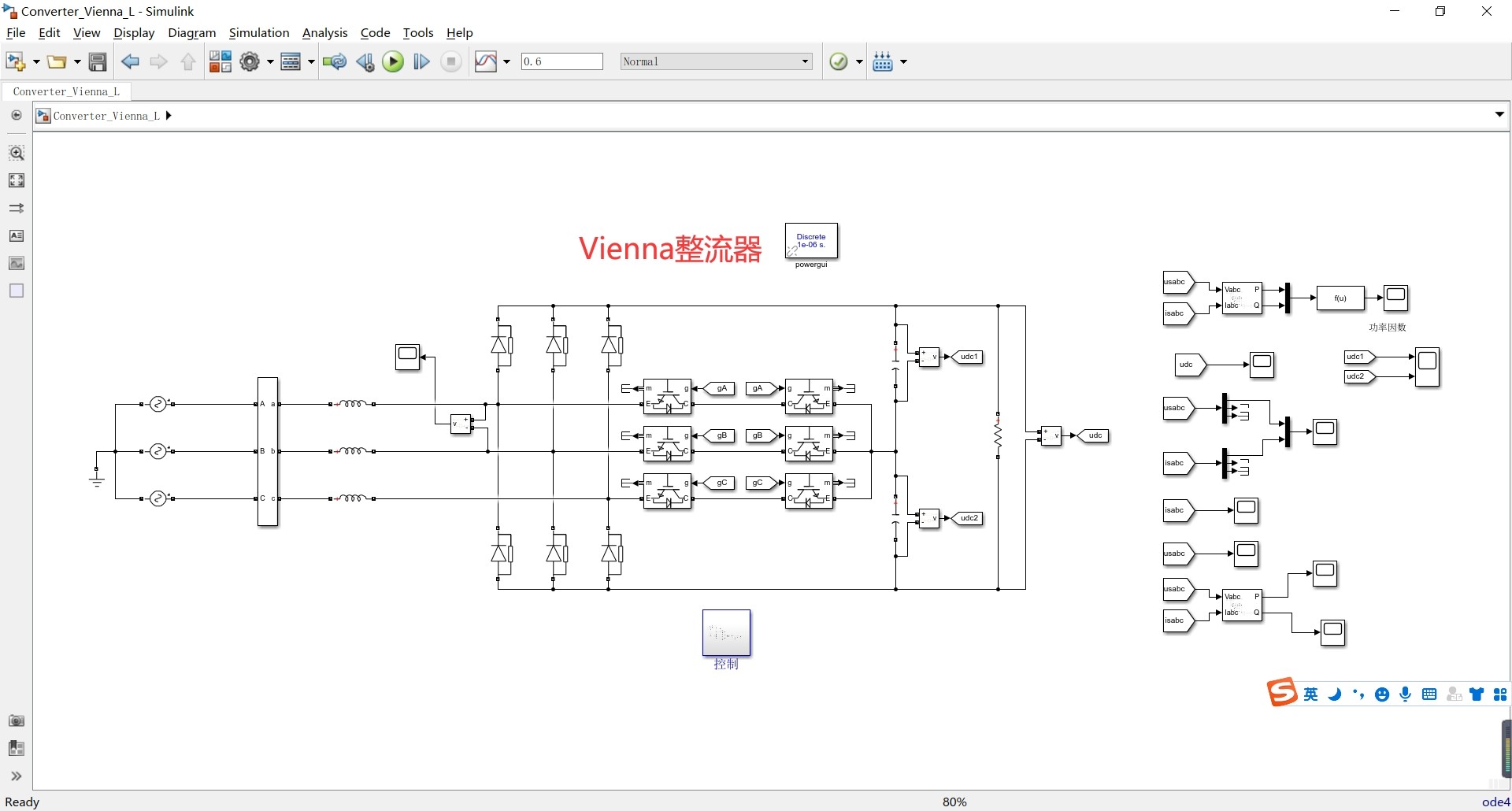Click the New Model toolbar icon
Image resolution: width=1512 pixels, height=811 pixels.
[x=15, y=61]
